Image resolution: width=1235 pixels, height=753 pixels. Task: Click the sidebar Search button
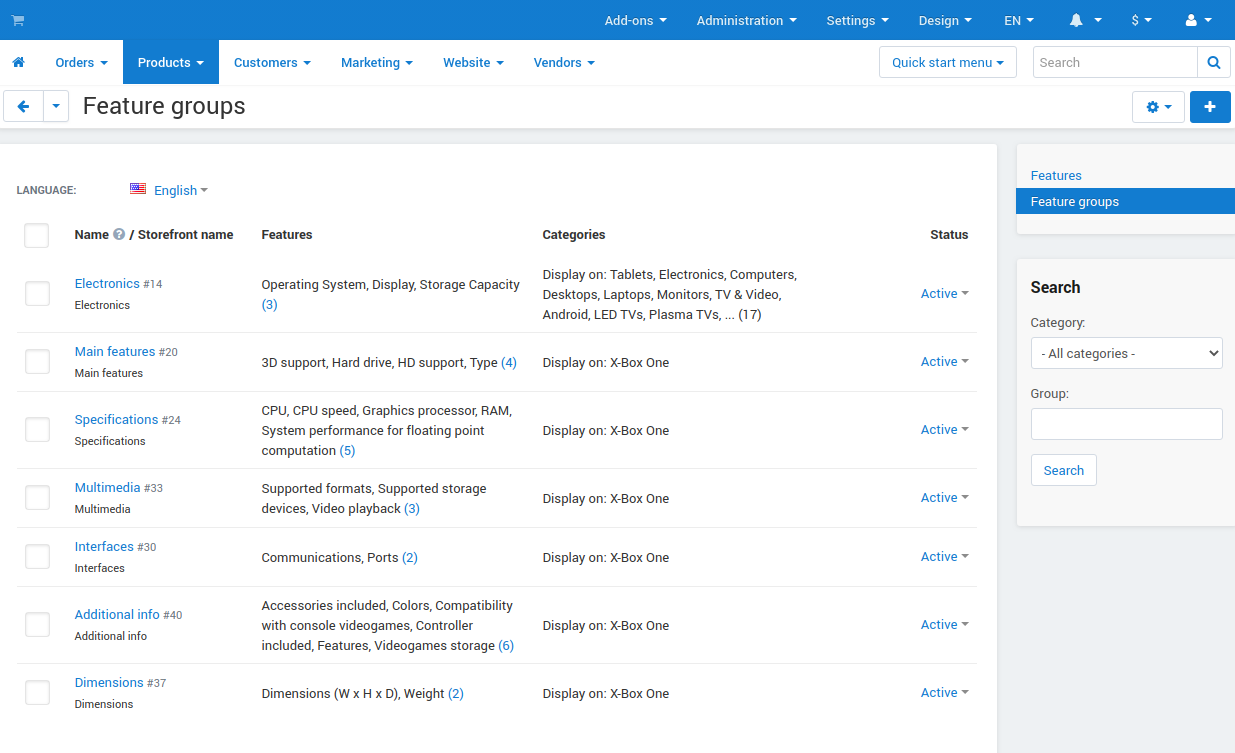click(1063, 470)
